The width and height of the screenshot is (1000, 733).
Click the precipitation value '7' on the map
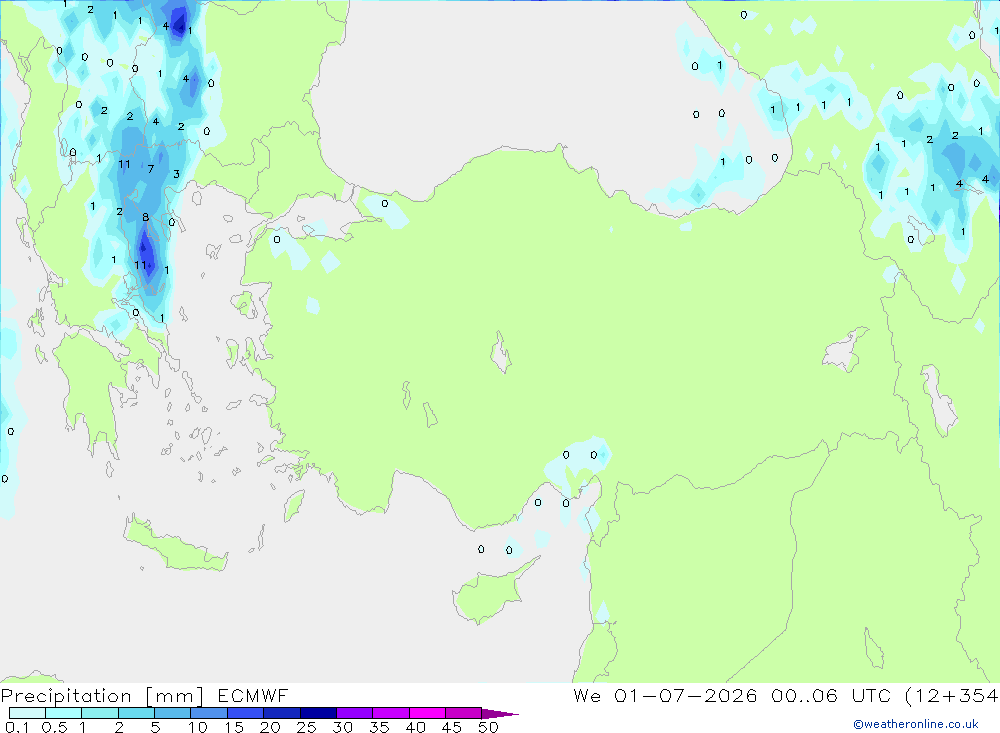point(151,169)
